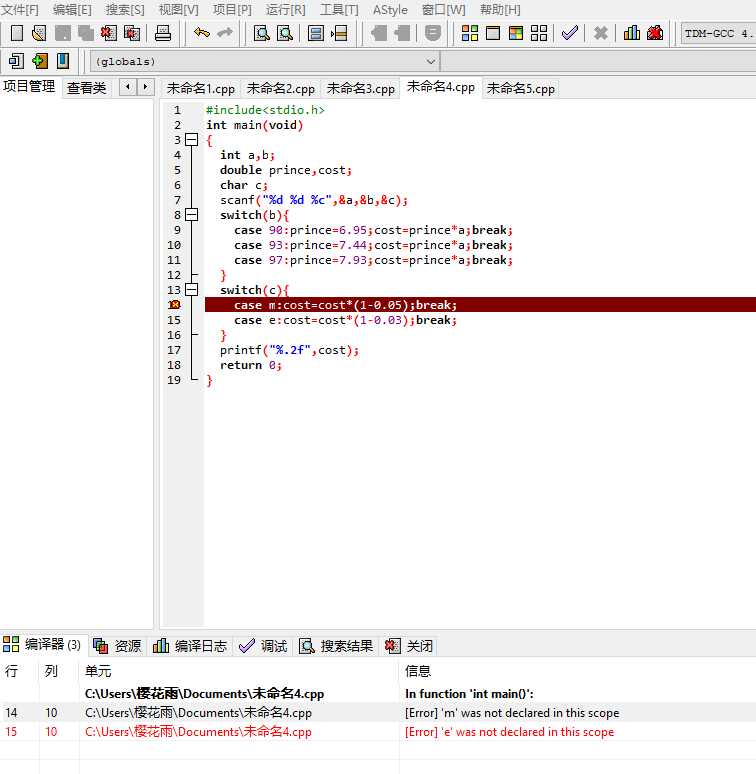
Task: Open the (globals) scope dropdown
Action: (x=265, y=62)
